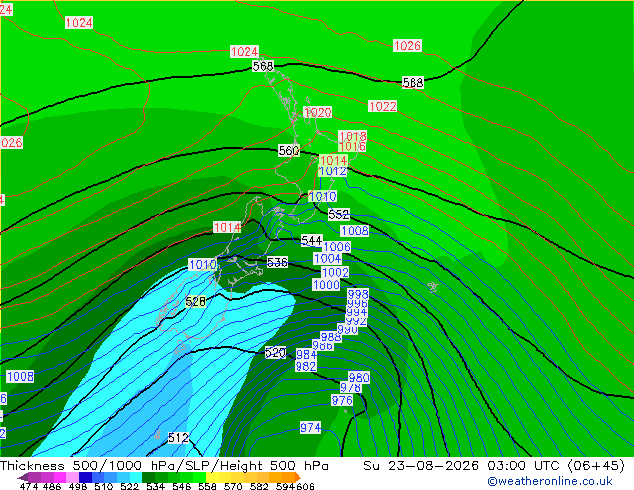Click the blue isobar label 994
Image resolution: width=634 pixels, height=490 pixels.
357,312
